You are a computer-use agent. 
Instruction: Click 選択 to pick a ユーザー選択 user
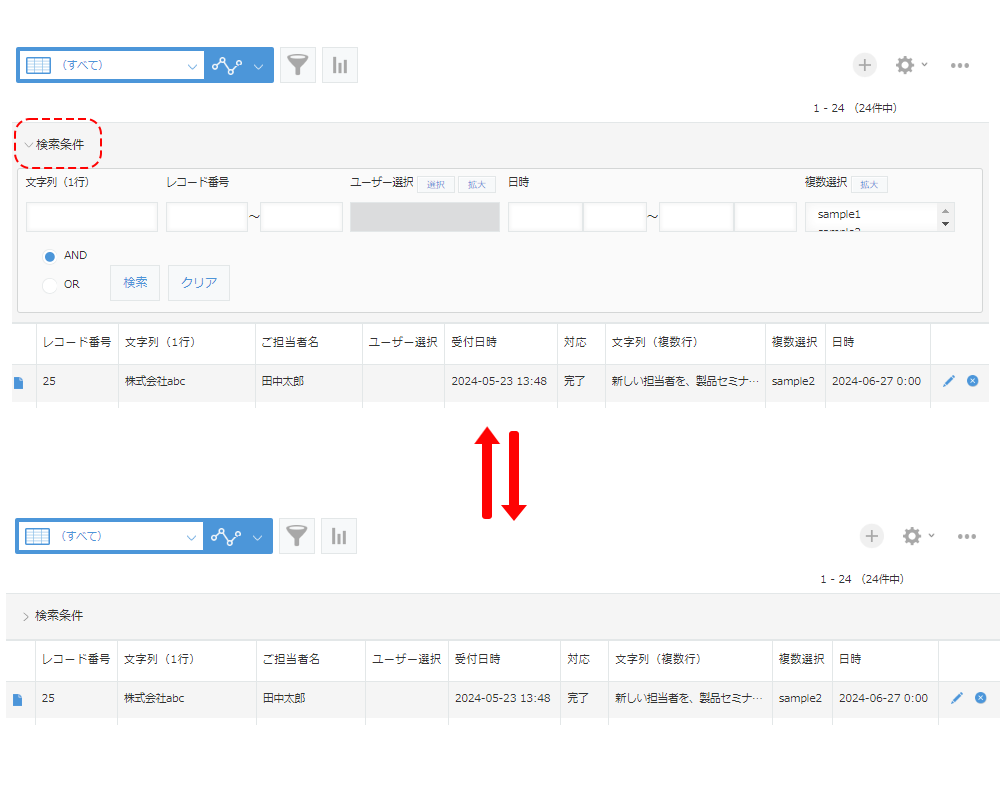(x=435, y=184)
